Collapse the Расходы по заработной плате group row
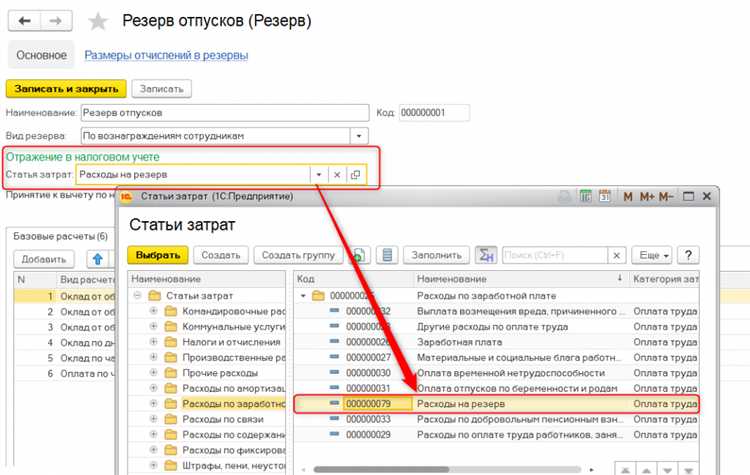 pyautogui.click(x=303, y=296)
